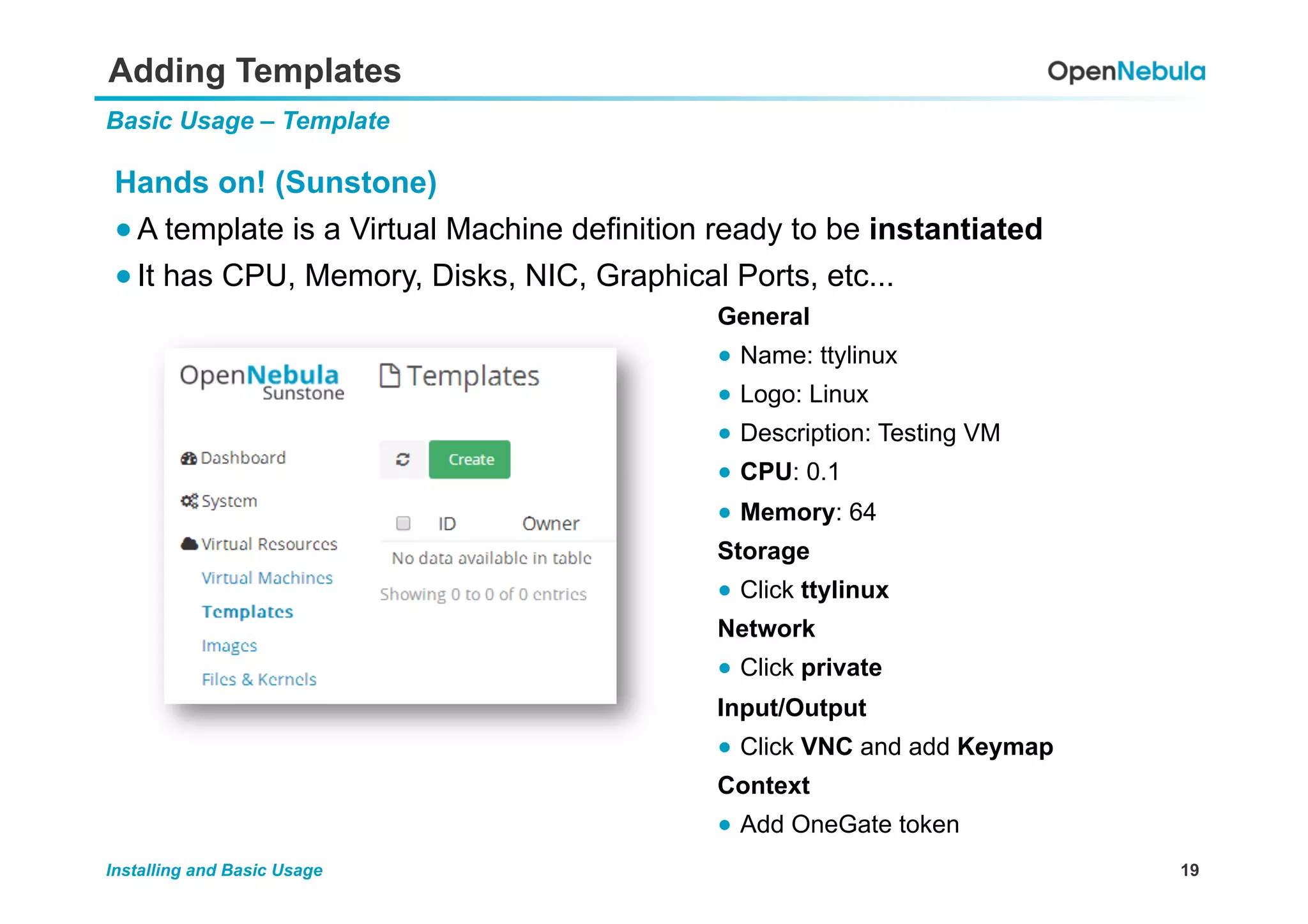1308x924 pixels.
Task: Select Templates in the sidebar
Action: 248,612
